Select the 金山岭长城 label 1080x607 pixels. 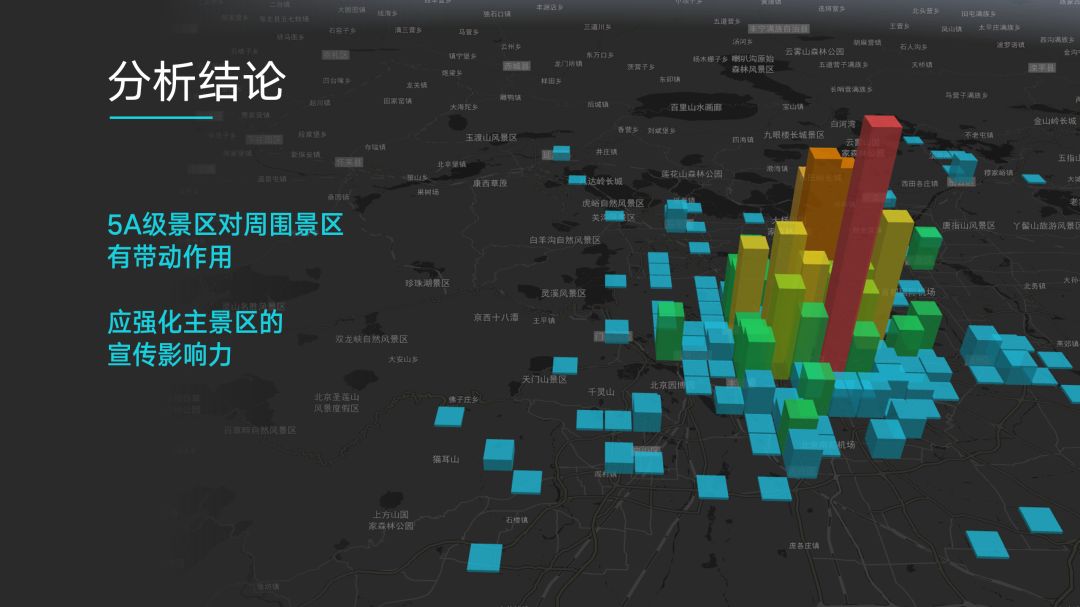(1056, 123)
